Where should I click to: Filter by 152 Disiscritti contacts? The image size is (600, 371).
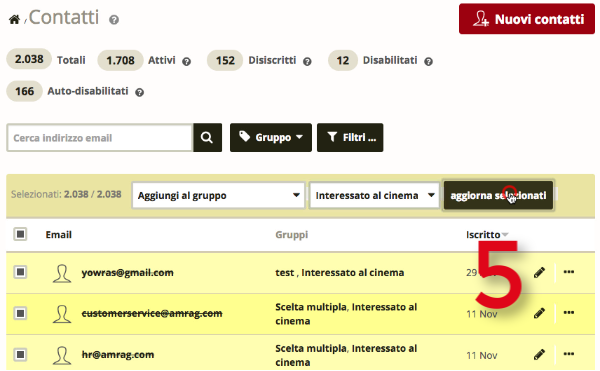(225, 60)
